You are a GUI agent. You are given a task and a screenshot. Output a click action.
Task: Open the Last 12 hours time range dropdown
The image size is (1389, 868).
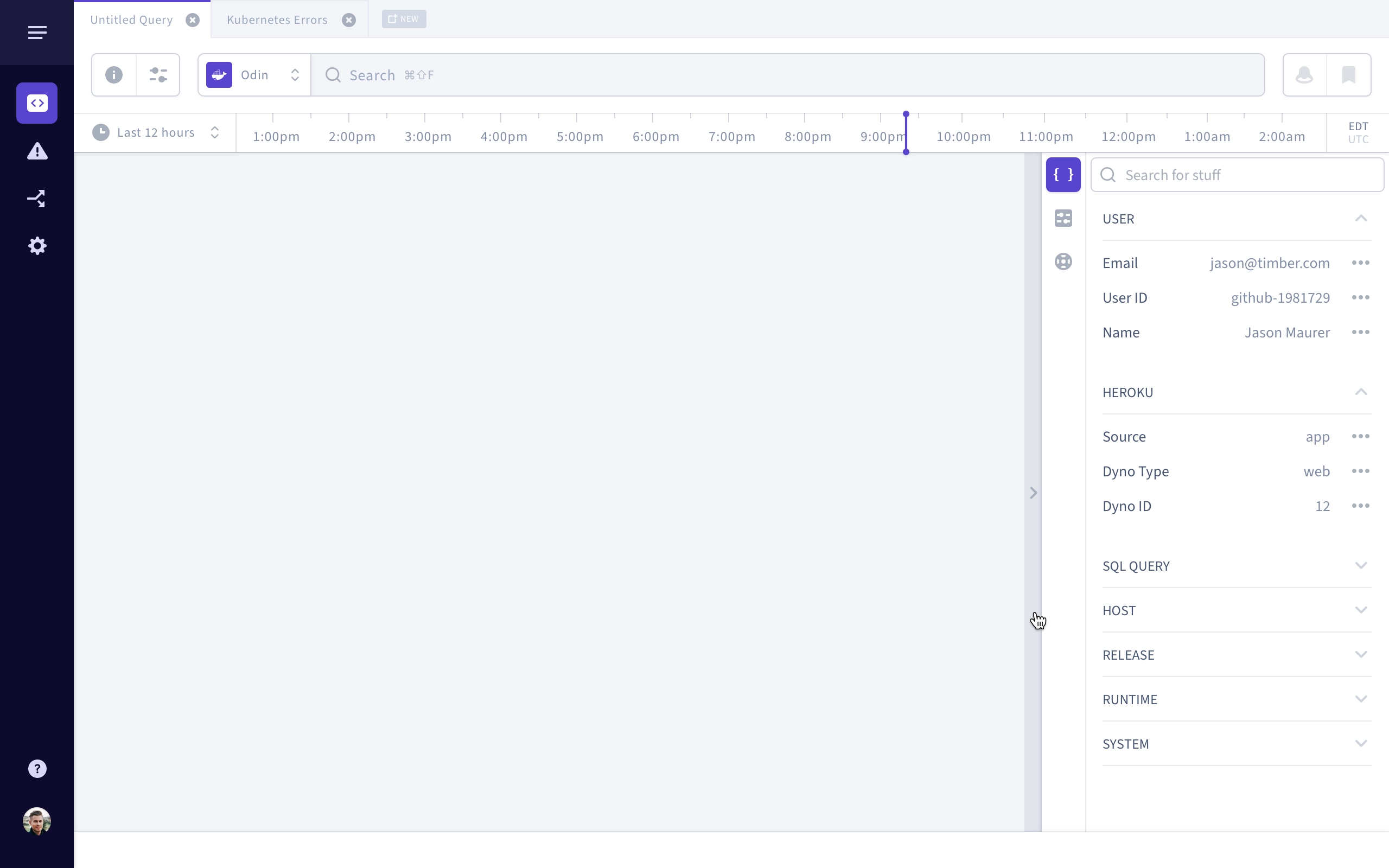[x=156, y=132]
